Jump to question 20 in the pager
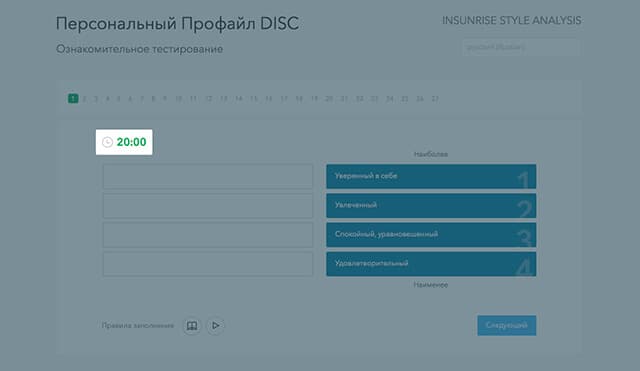Screen dimensions: 640x371 [329, 99]
